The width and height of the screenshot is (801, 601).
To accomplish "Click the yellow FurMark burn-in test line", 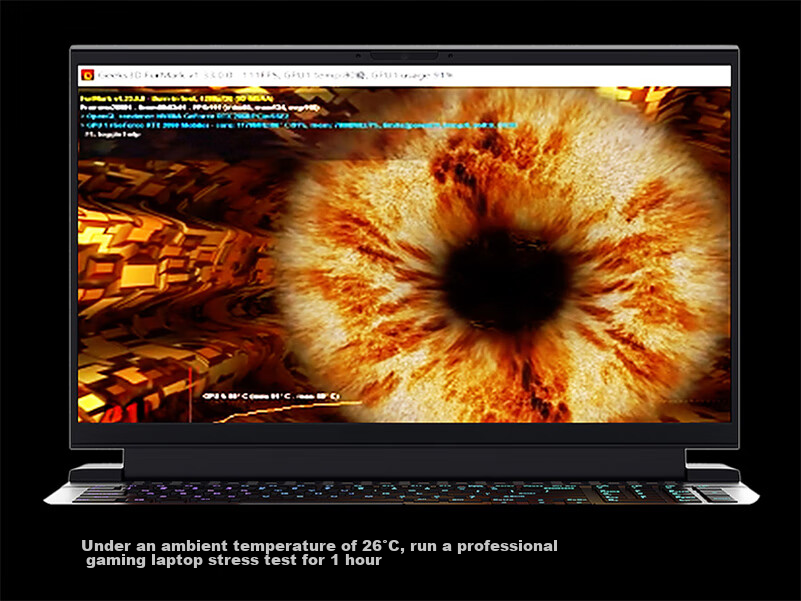I will (177, 99).
